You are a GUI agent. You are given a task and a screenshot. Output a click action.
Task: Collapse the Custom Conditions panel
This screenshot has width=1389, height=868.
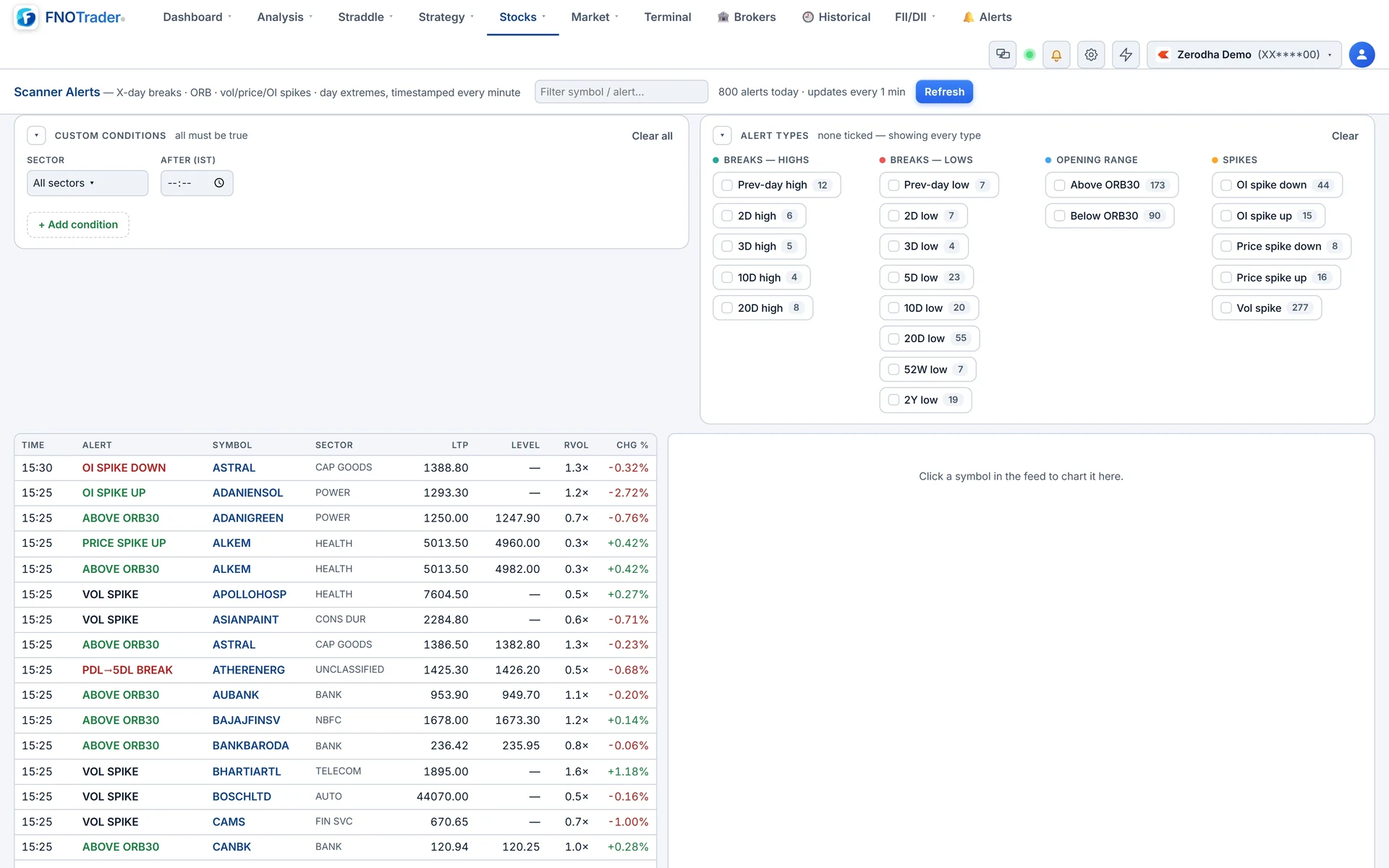coord(36,135)
